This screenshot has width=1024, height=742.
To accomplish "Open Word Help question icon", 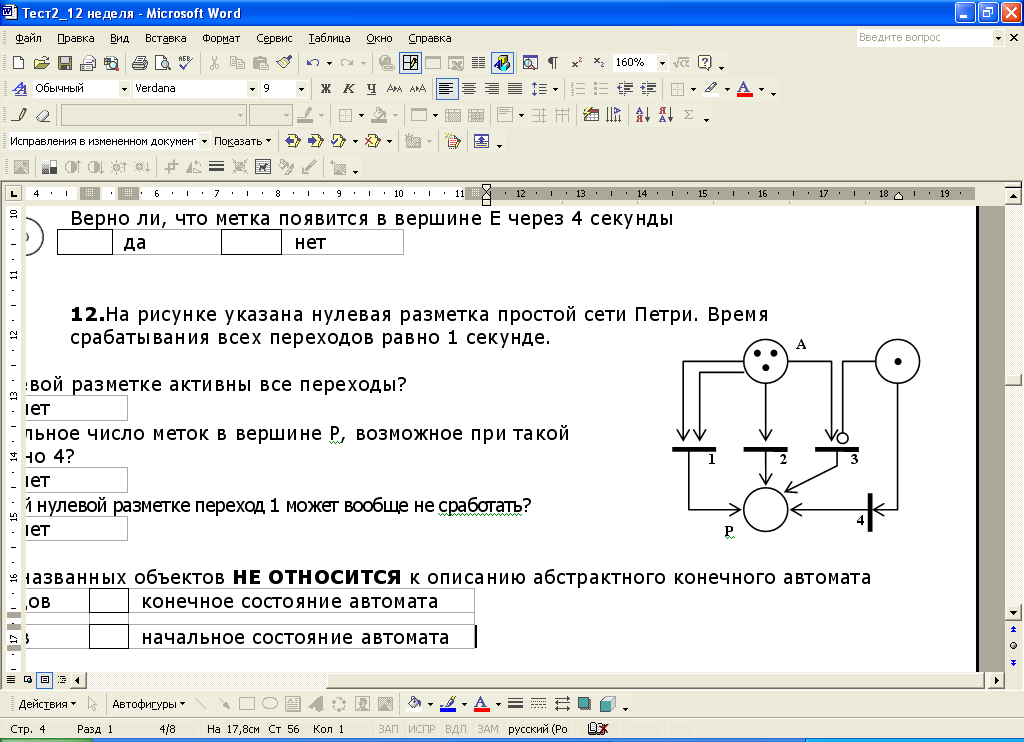I will pyautogui.click(x=705, y=63).
